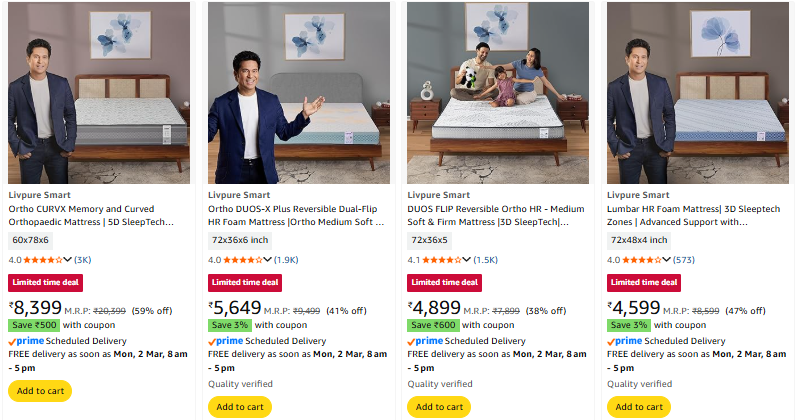Open the (1.9K) reviews count link
The image size is (799, 420).
click(285, 260)
